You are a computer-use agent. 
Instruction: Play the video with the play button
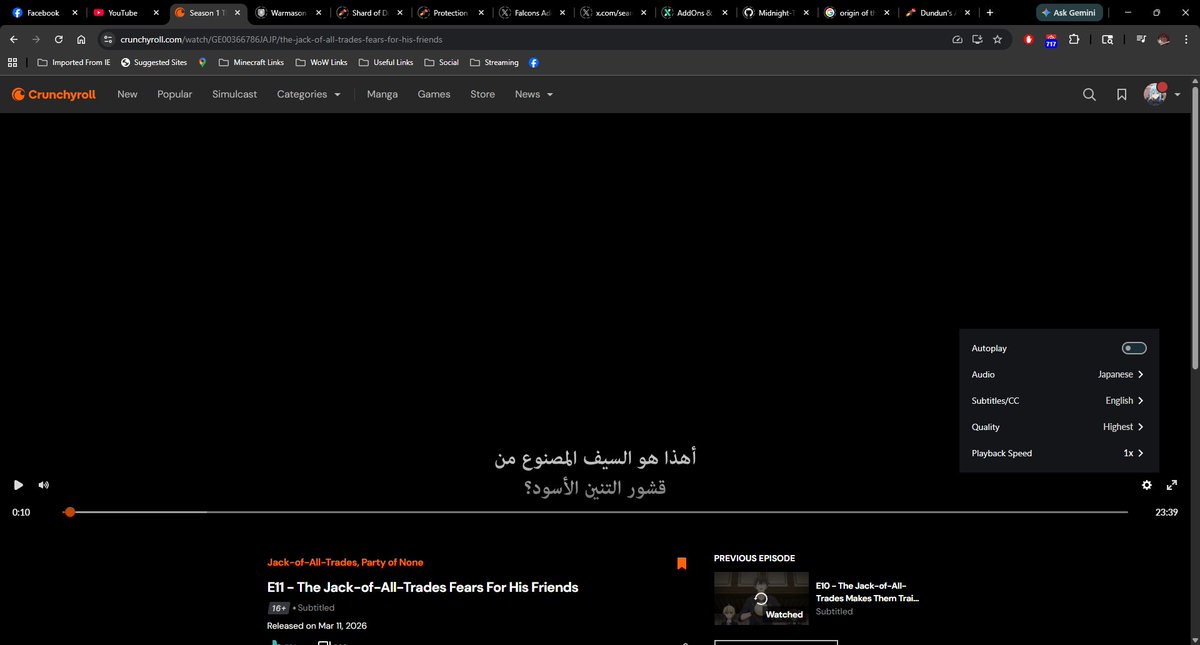click(x=18, y=485)
